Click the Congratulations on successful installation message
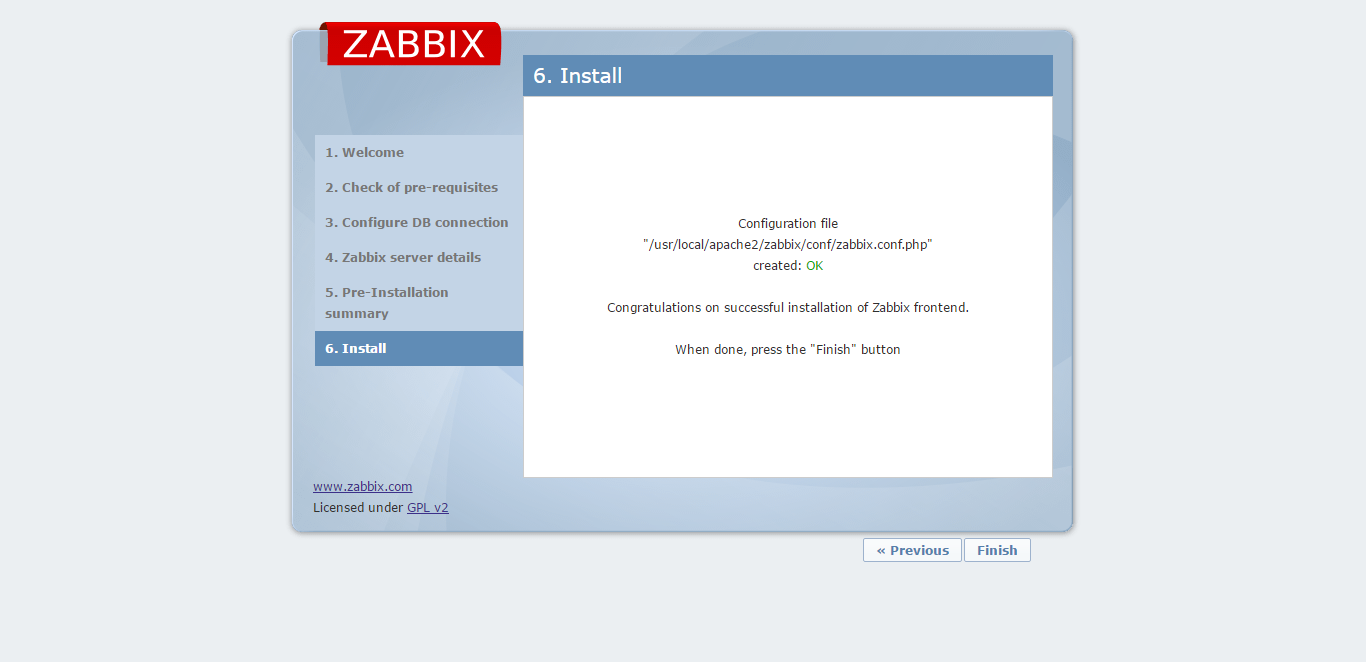Viewport: 1366px width, 662px height. pyautogui.click(x=788, y=308)
